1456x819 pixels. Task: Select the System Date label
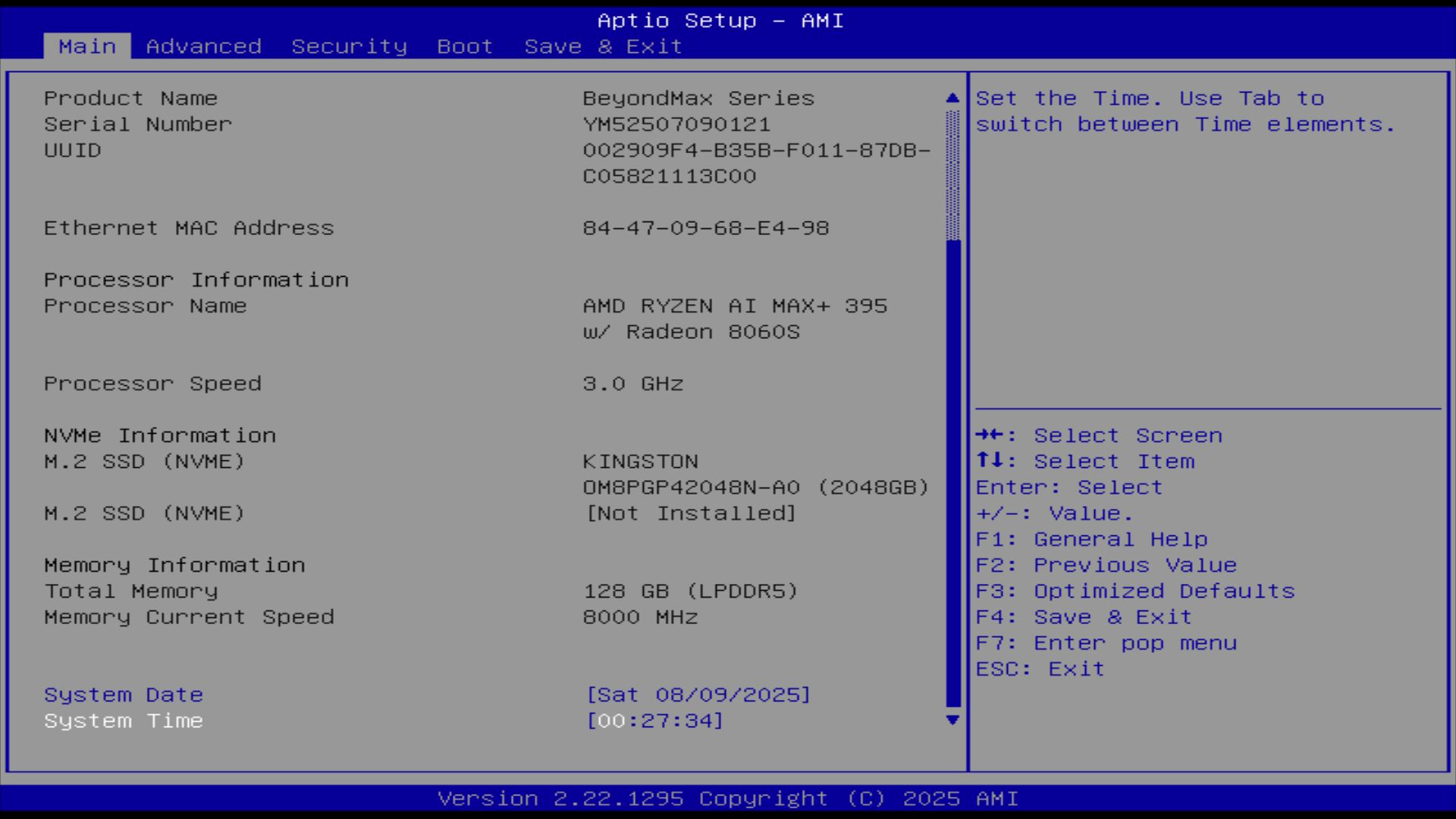(124, 695)
